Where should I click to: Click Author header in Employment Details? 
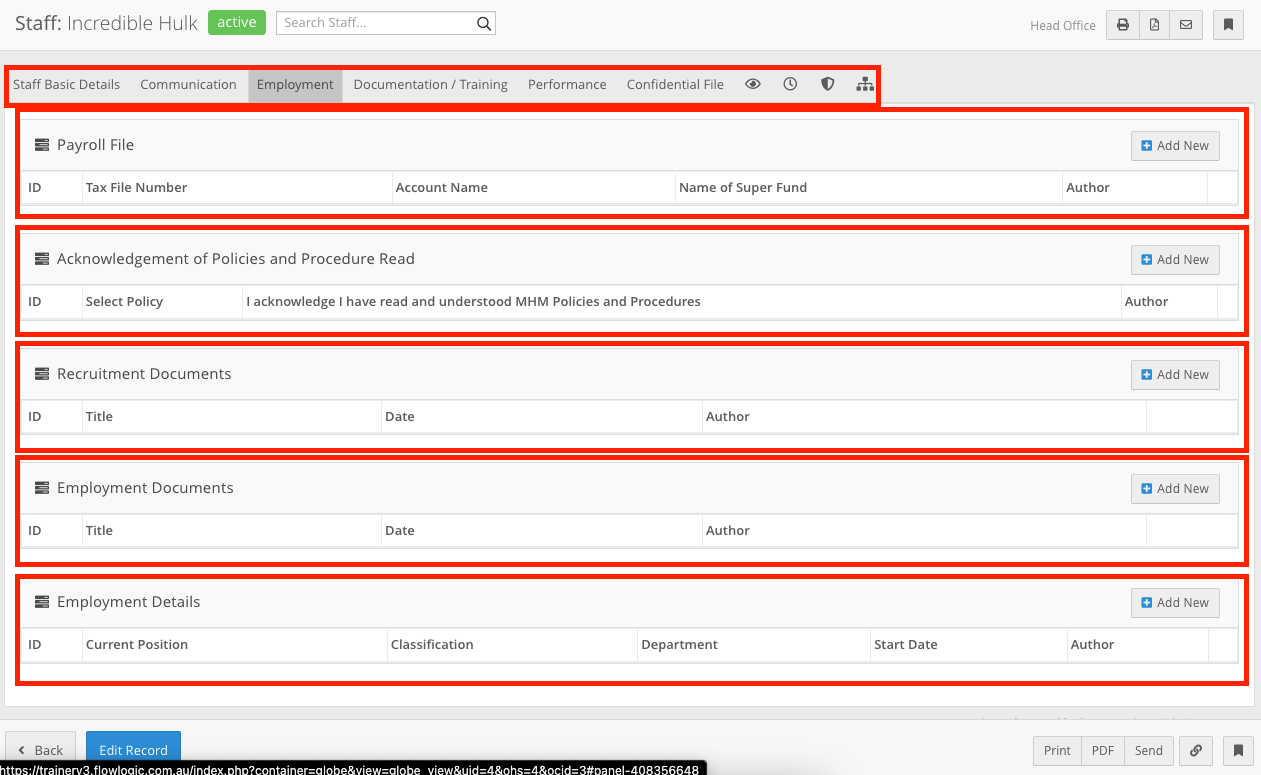click(x=1092, y=644)
